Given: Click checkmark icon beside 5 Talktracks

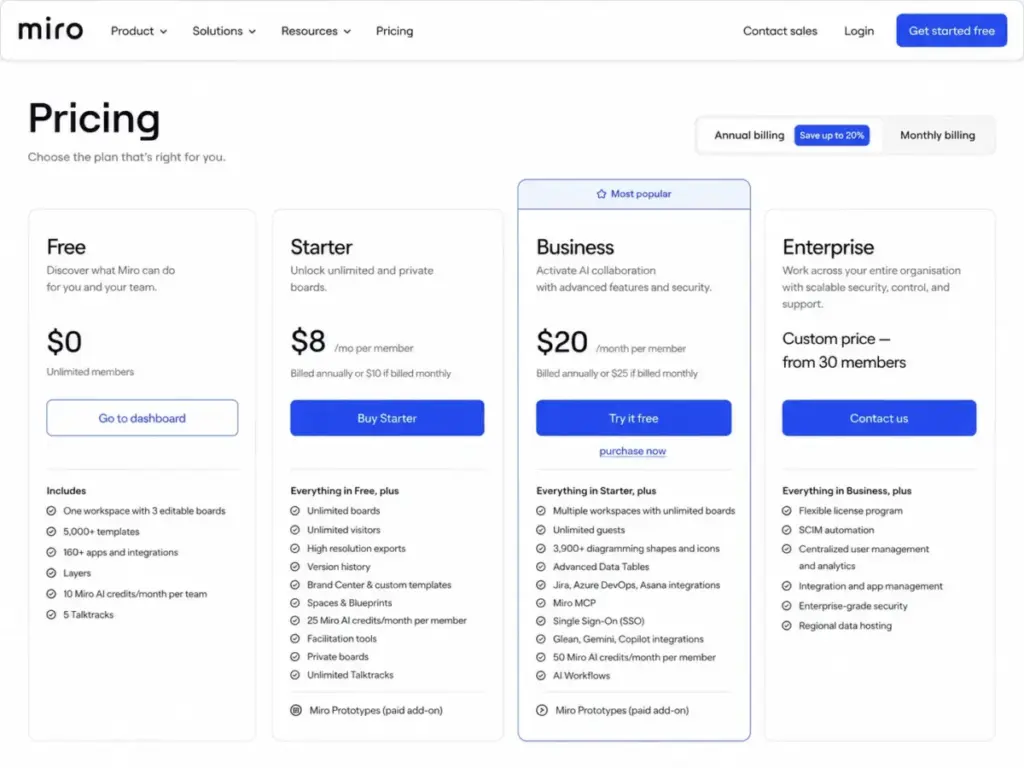Looking at the screenshot, I should 51,615.
